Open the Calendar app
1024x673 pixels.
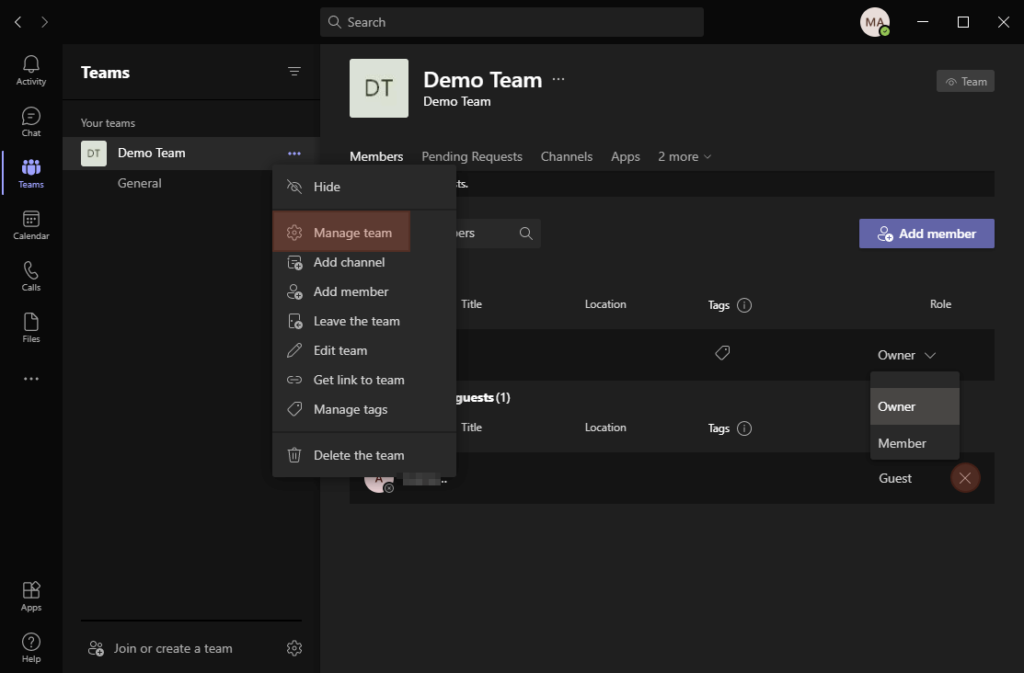point(31,225)
